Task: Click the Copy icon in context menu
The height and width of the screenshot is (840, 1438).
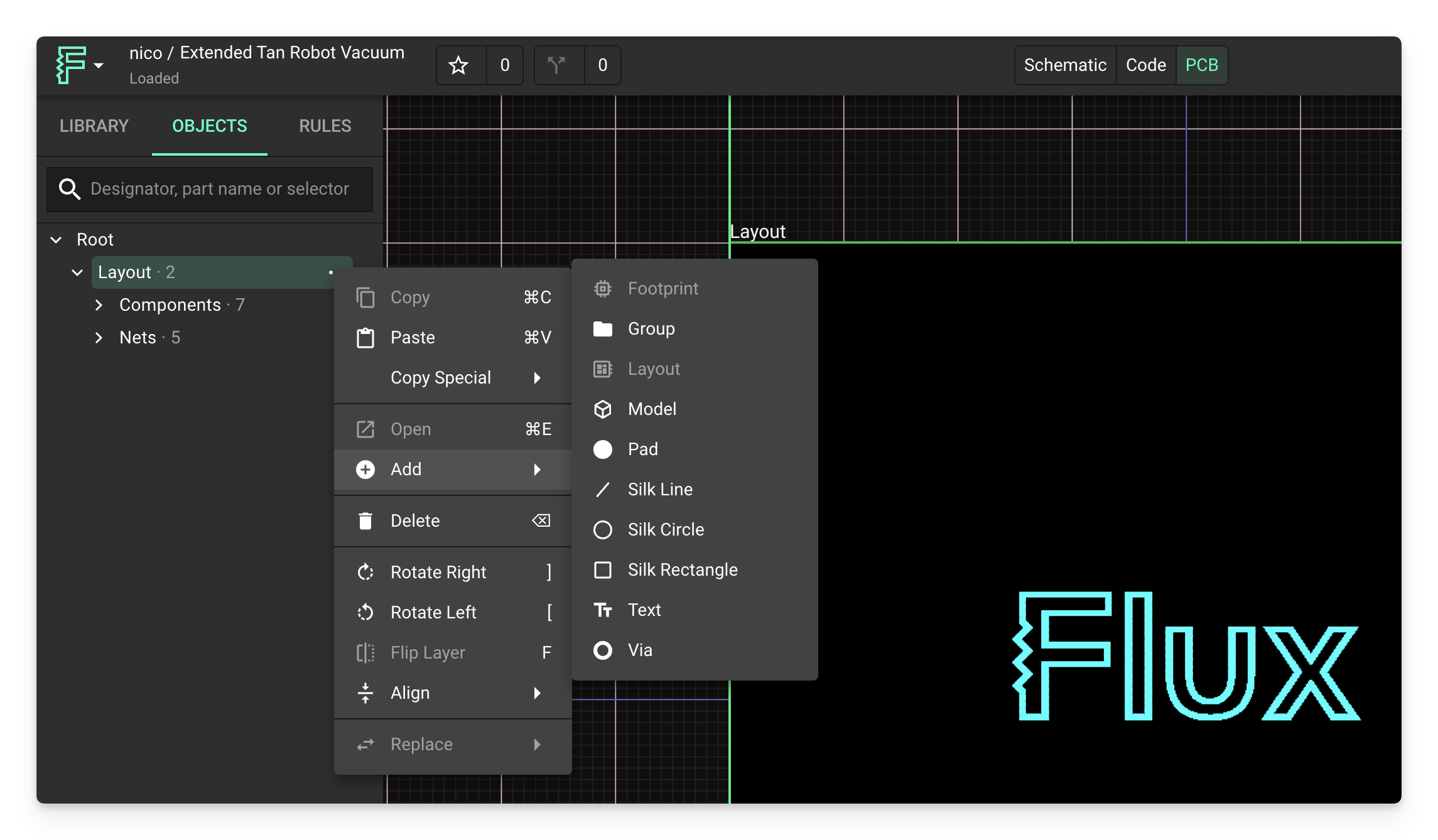Action: click(x=365, y=298)
